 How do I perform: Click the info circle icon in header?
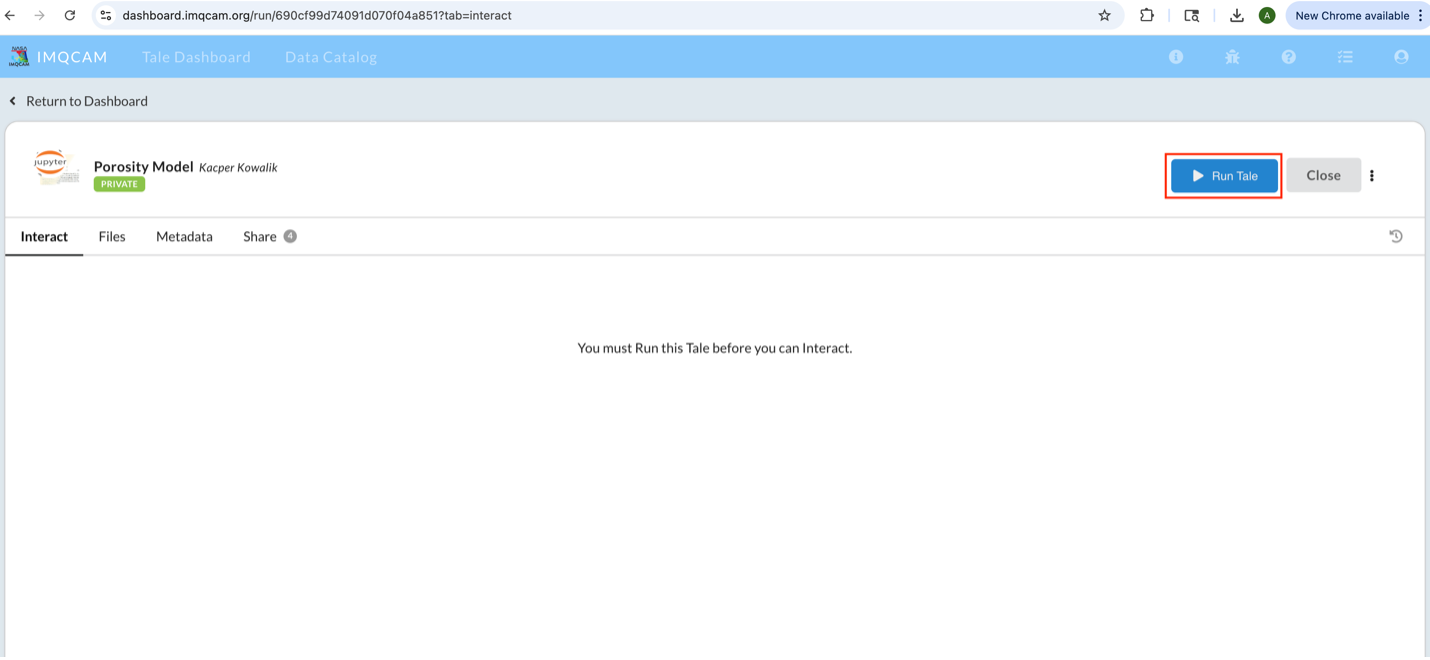[1176, 57]
